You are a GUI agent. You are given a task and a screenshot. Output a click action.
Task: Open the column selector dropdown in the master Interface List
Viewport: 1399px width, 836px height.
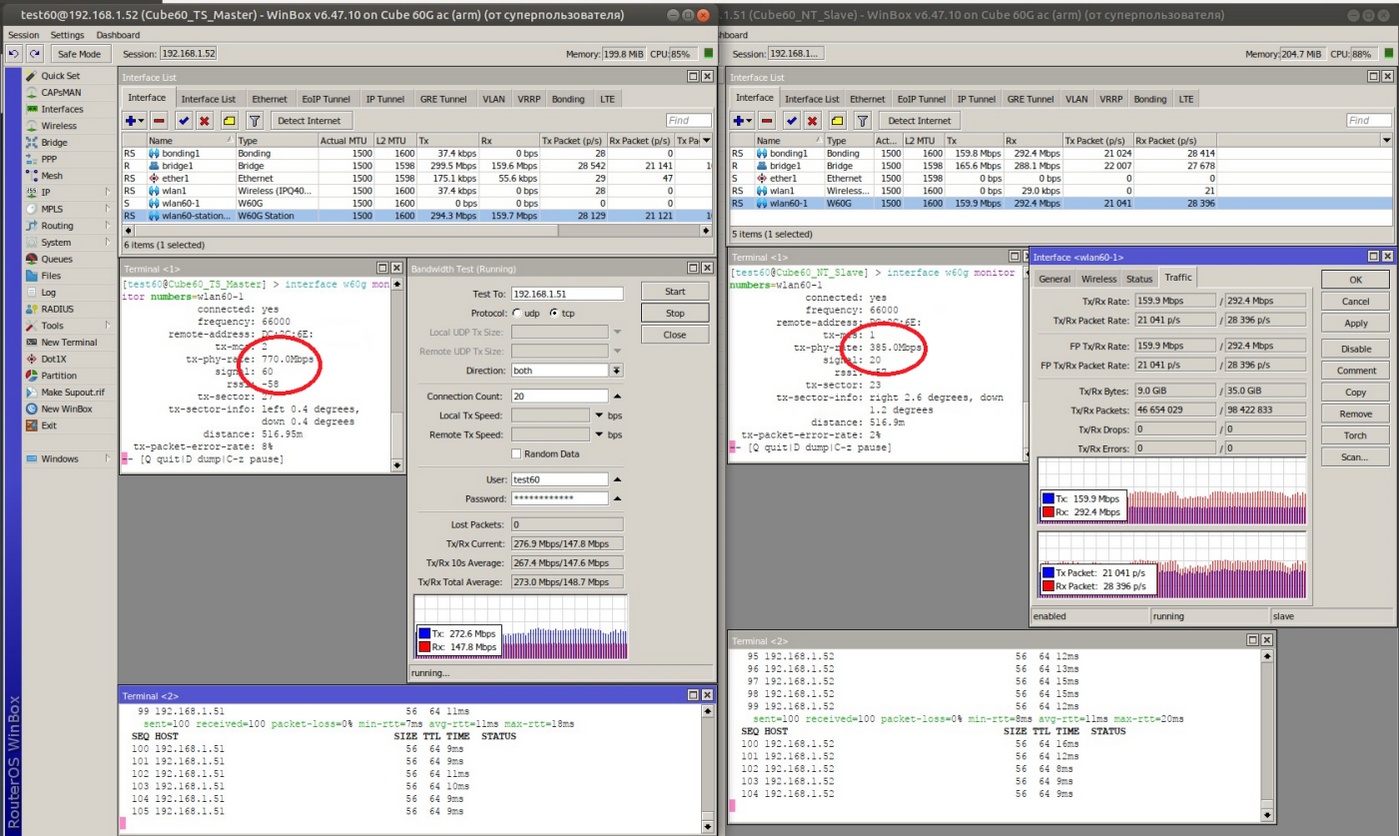pyautogui.click(x=707, y=141)
